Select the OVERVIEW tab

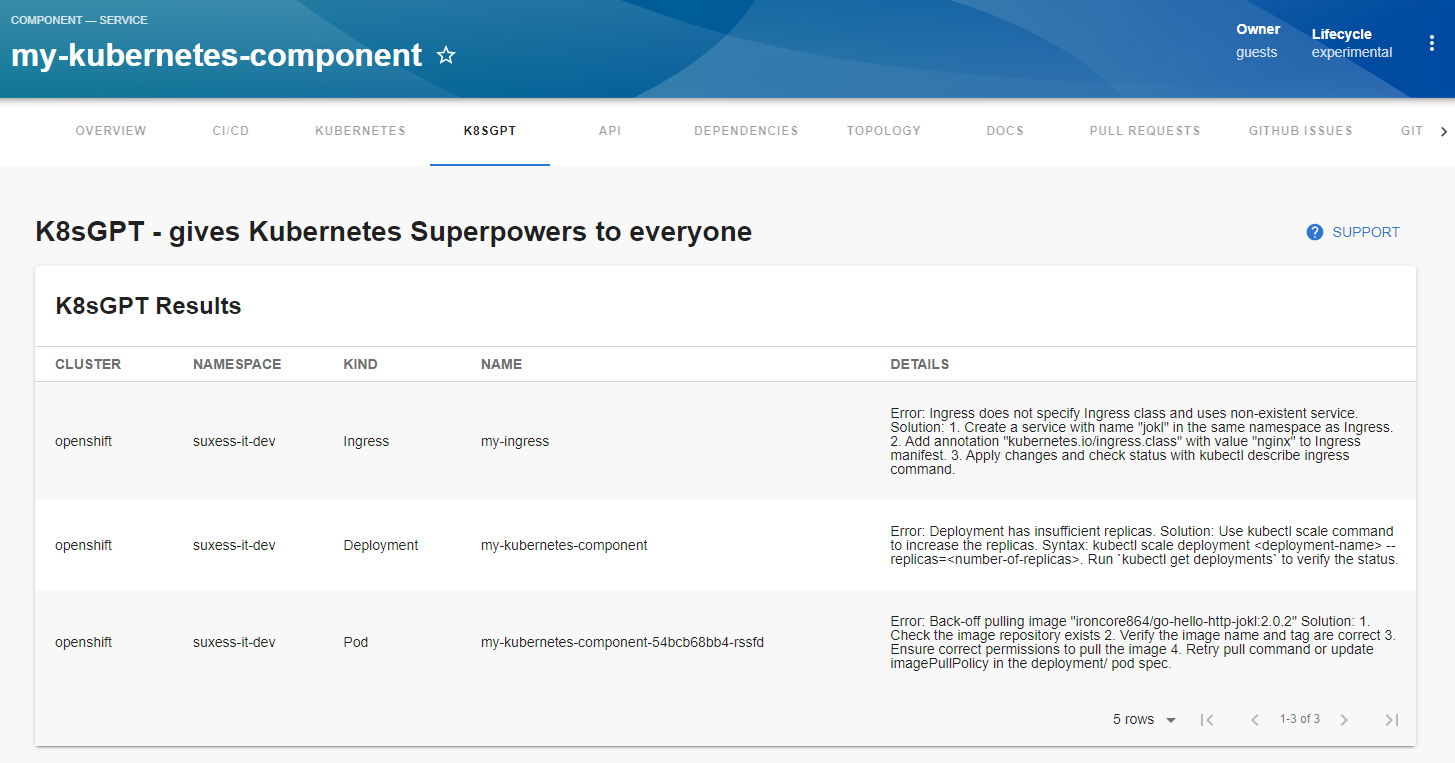click(x=110, y=130)
